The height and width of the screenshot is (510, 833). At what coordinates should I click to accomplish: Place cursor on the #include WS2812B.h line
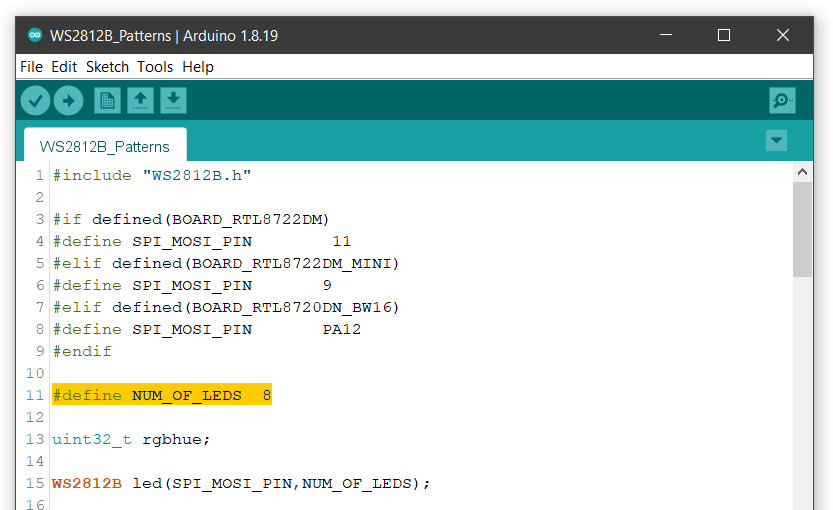tap(151, 175)
